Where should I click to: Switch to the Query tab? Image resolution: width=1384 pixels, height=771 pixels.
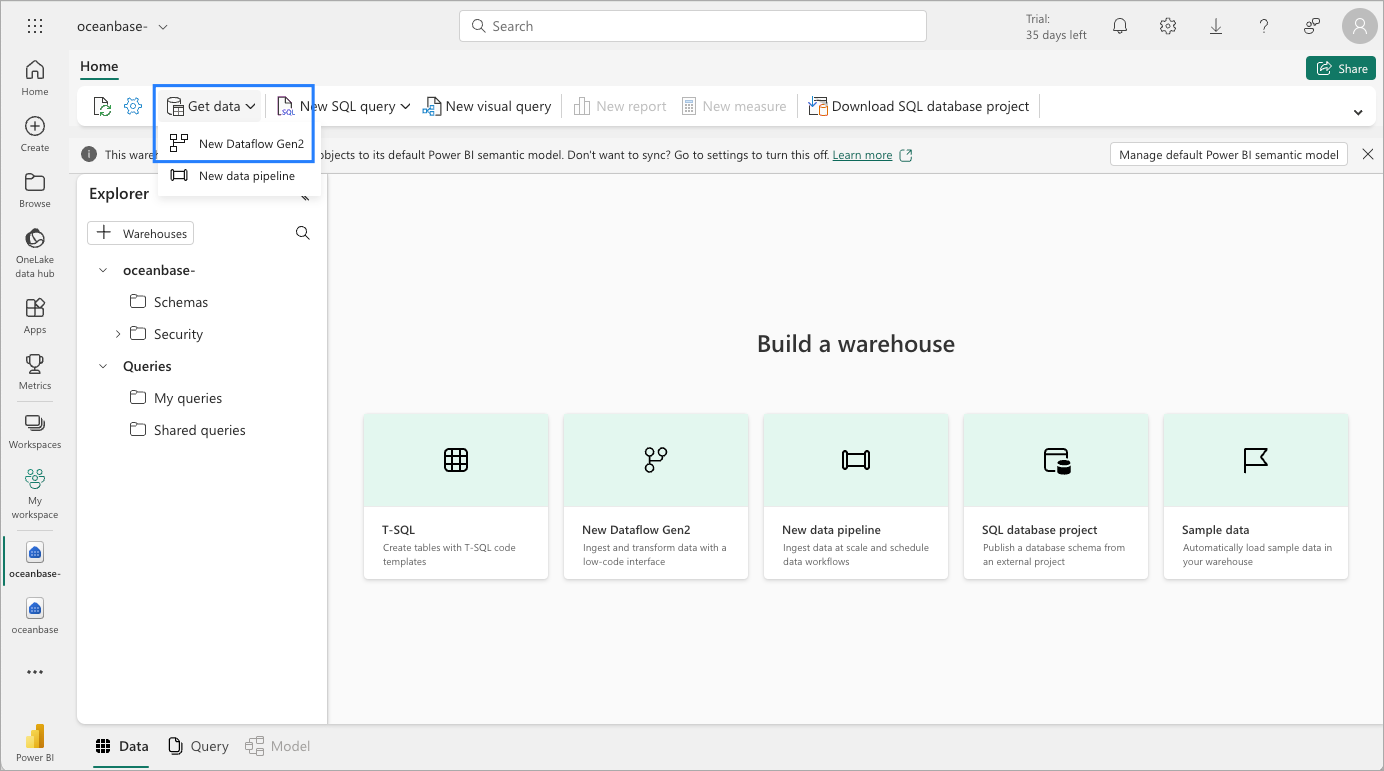point(198,746)
